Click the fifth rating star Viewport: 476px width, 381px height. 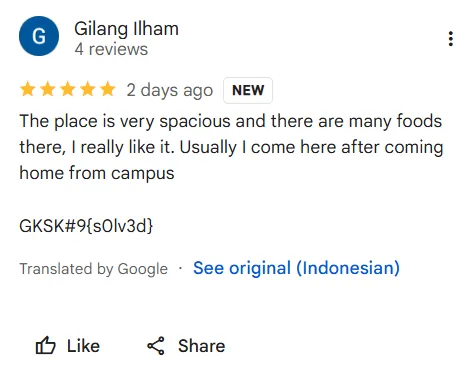pos(108,90)
